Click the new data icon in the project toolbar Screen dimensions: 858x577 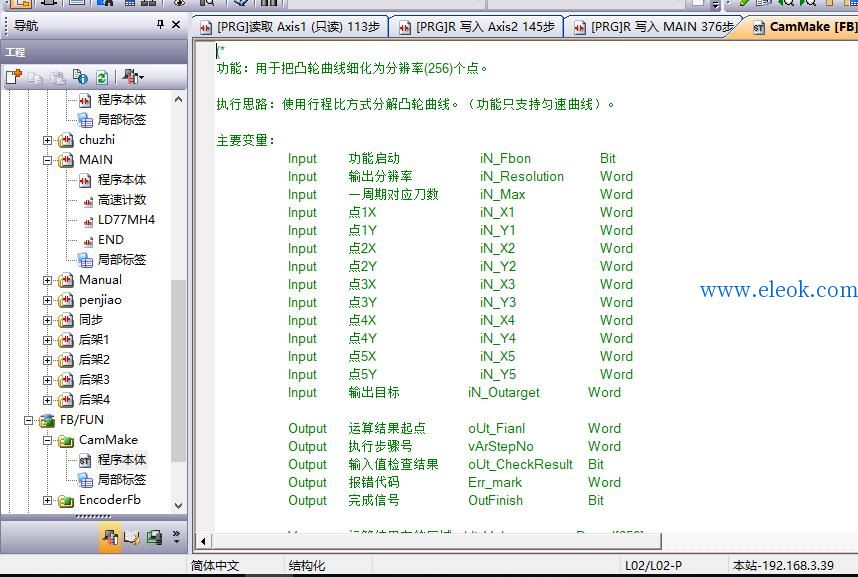click(14, 77)
